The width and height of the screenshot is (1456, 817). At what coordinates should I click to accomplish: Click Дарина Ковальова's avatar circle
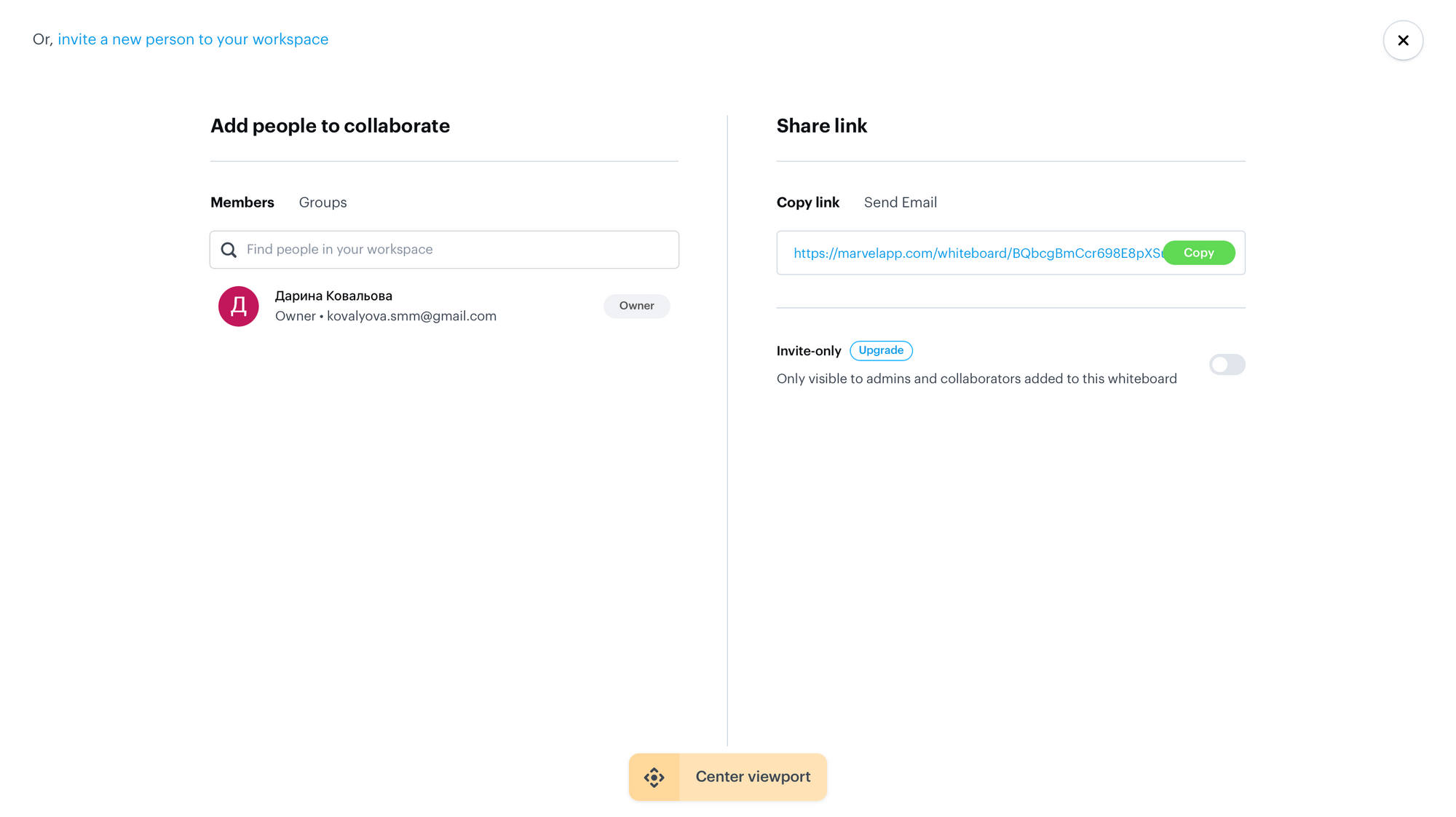pos(239,306)
